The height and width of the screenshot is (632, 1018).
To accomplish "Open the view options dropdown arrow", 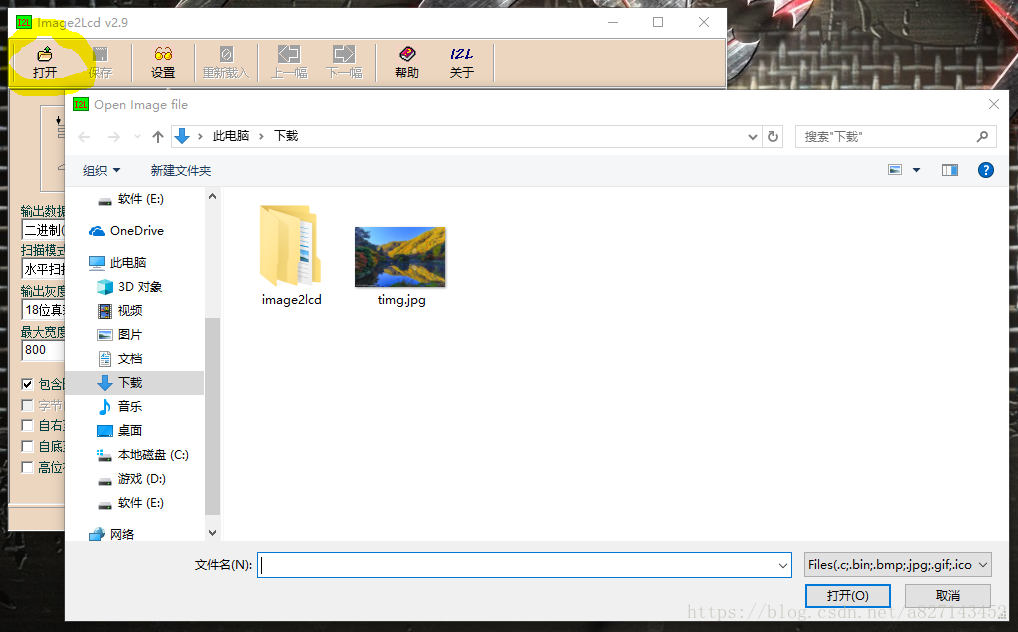I will (x=917, y=170).
